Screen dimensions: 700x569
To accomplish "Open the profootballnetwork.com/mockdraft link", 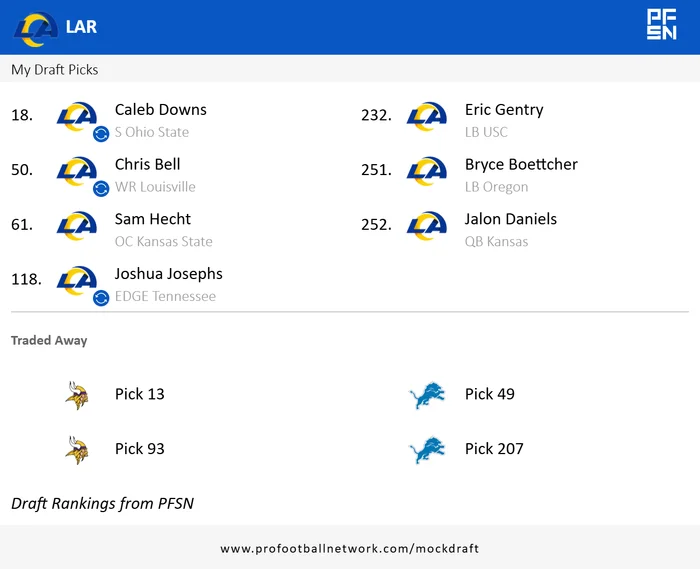I will (350, 548).
